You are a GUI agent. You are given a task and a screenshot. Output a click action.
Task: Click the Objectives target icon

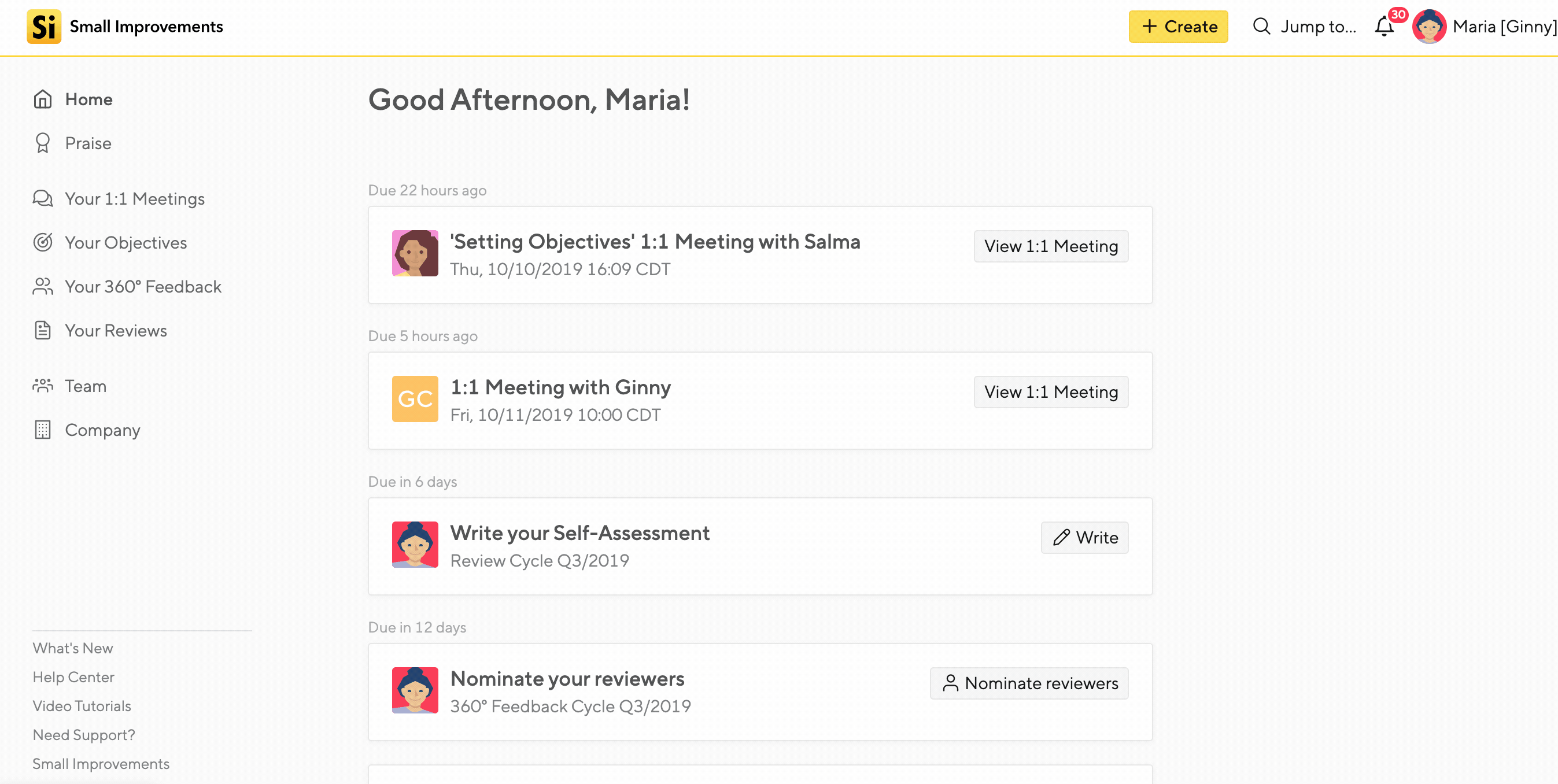tap(42, 242)
